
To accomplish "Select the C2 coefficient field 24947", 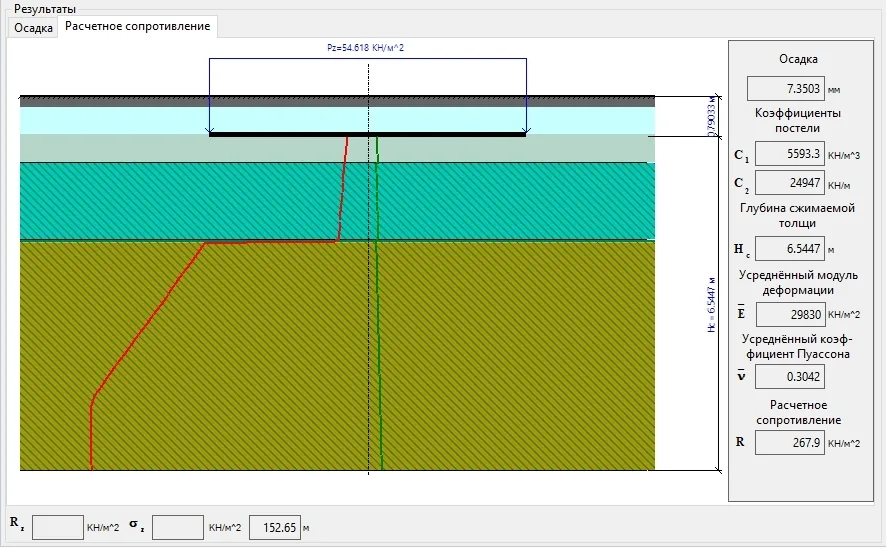I will click(789, 182).
